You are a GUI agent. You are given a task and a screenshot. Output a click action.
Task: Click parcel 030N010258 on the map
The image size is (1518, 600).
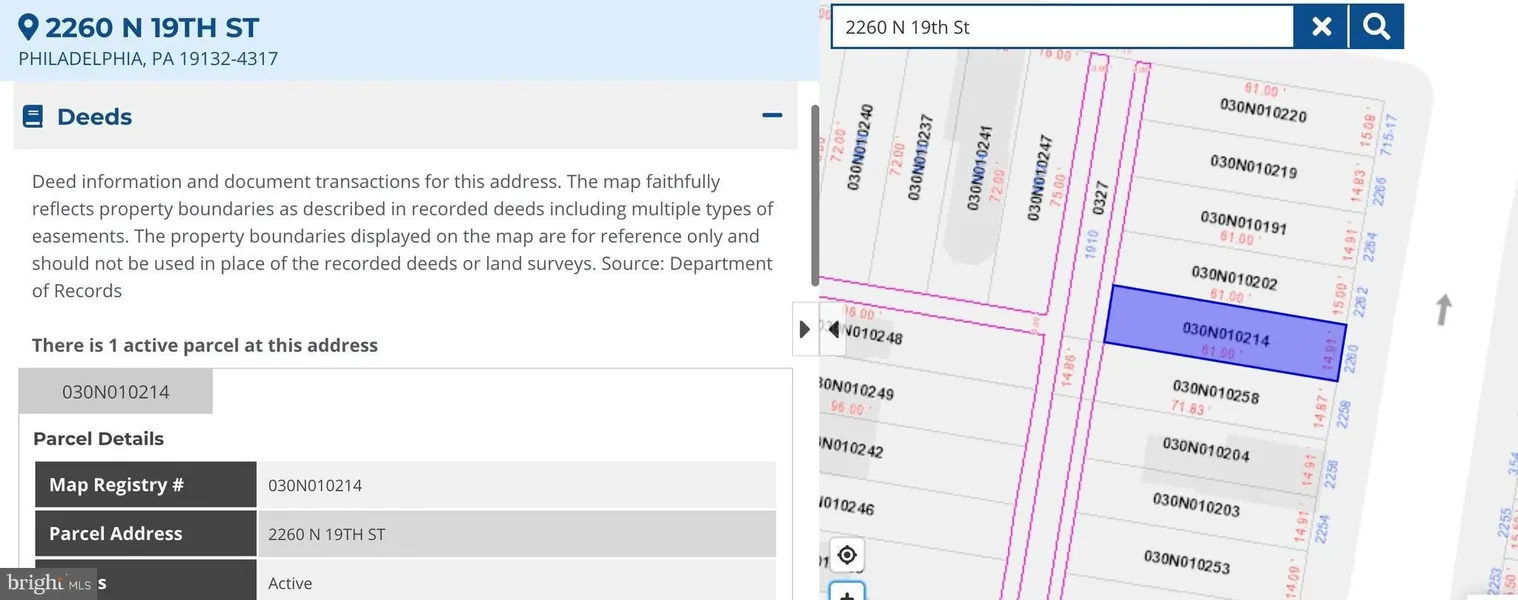[x=1215, y=392]
